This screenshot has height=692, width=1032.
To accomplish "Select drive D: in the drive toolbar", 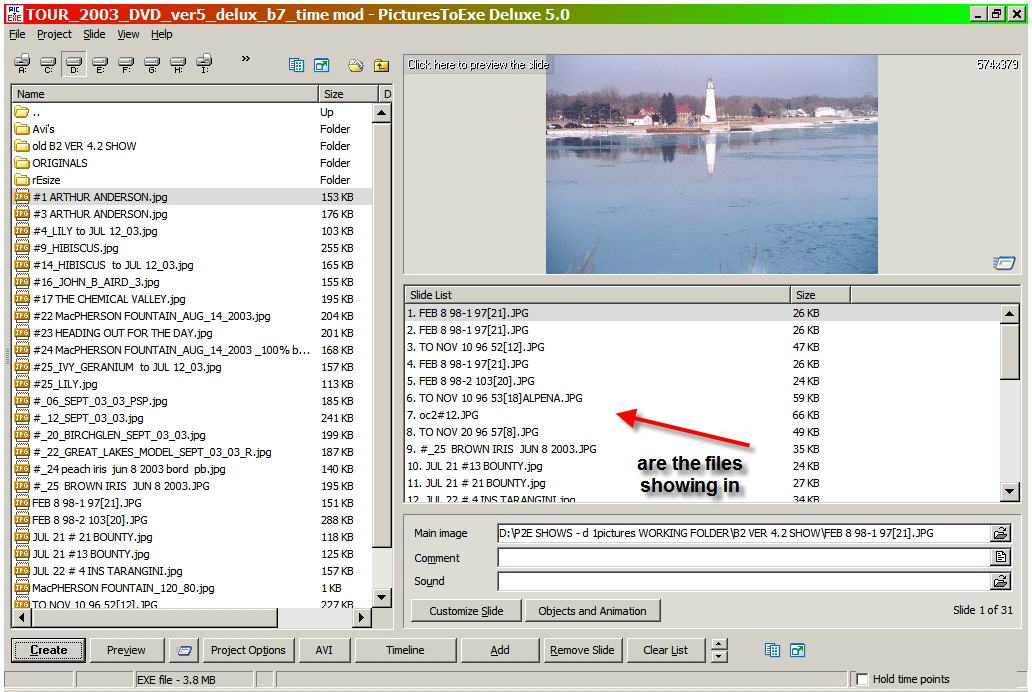I will pyautogui.click(x=74, y=65).
